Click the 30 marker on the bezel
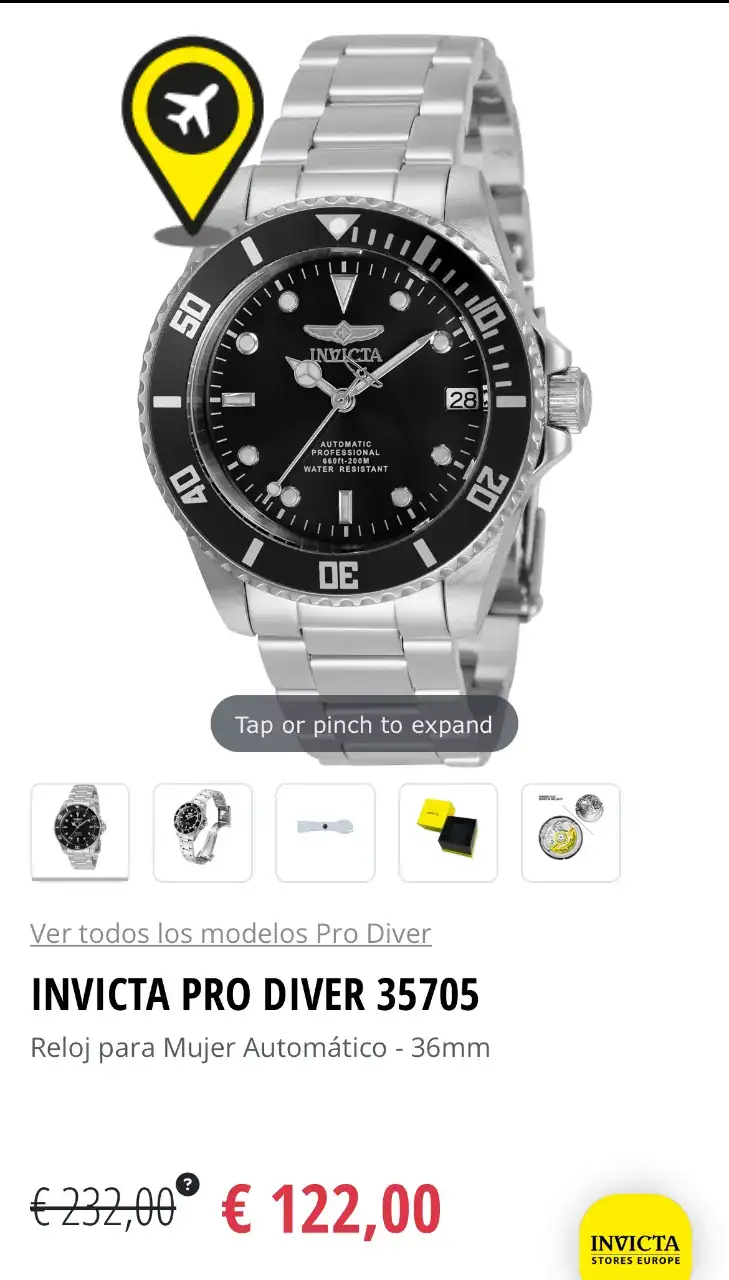Screen dimensions: 729x1280 (339, 574)
